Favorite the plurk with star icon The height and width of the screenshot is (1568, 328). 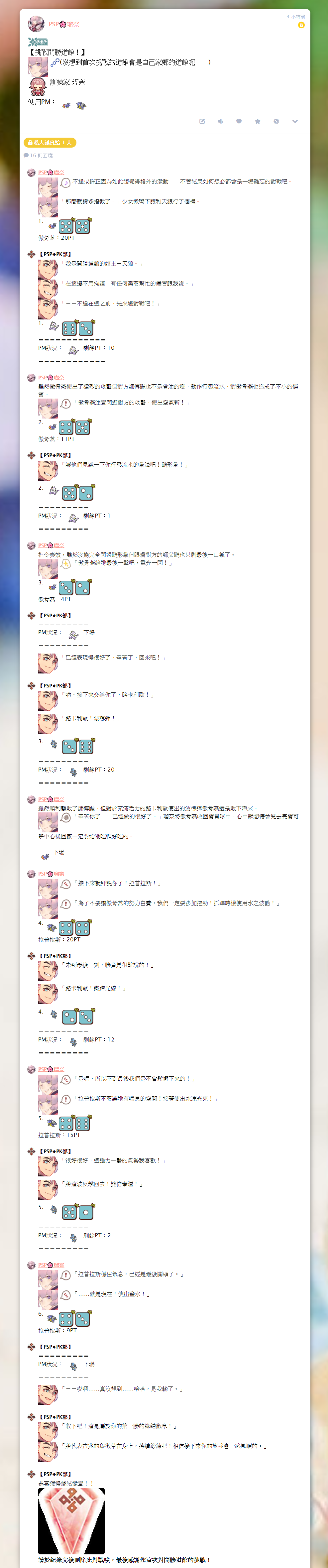(x=258, y=121)
